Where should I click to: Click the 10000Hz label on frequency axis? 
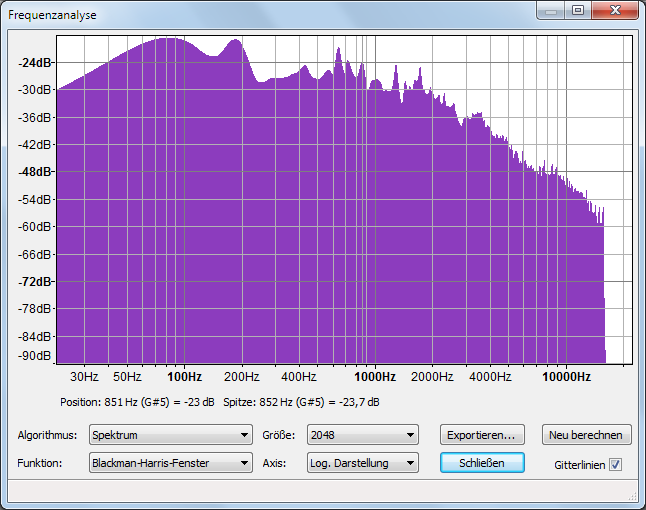click(x=566, y=377)
